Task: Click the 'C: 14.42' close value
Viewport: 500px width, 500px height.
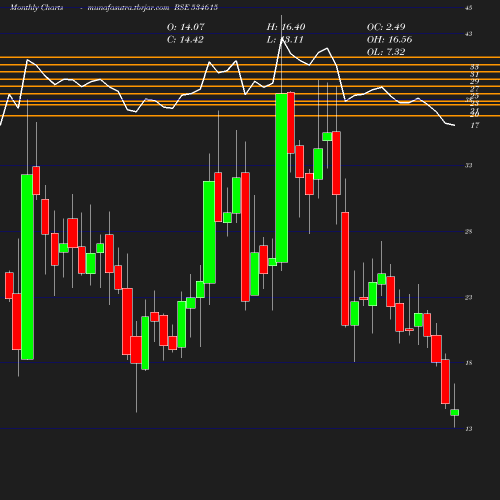Action: coord(185,40)
